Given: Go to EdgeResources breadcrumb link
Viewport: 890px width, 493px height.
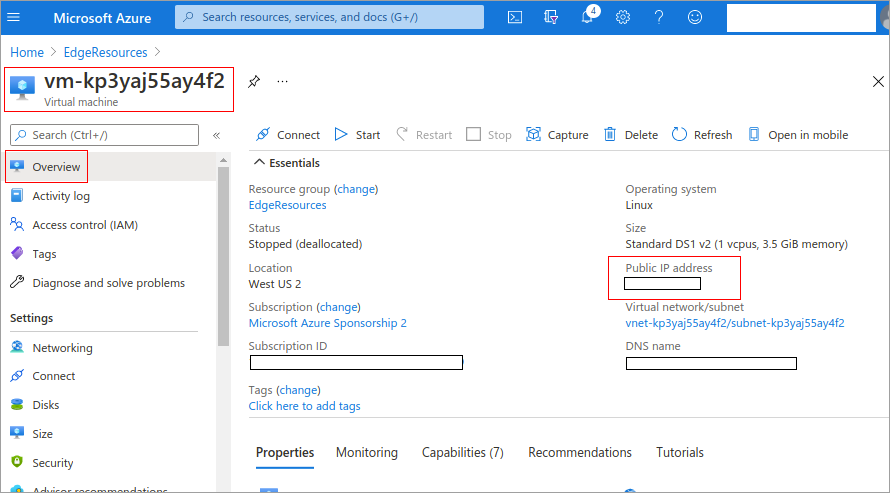Looking at the screenshot, I should pos(105,52).
